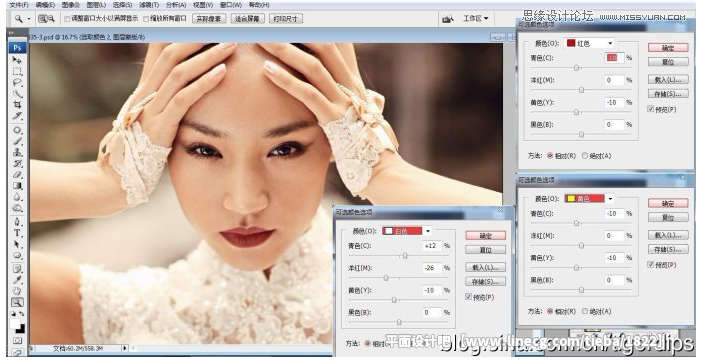The width and height of the screenshot is (703, 360).
Task: Select the Zoom tool in the toolbox
Action: 17,302
